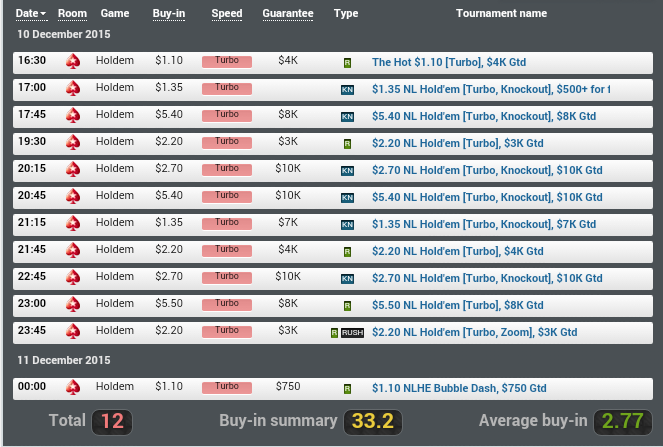Click the 16:30 start time
This screenshot has height=447, width=663.
tap(32, 60)
